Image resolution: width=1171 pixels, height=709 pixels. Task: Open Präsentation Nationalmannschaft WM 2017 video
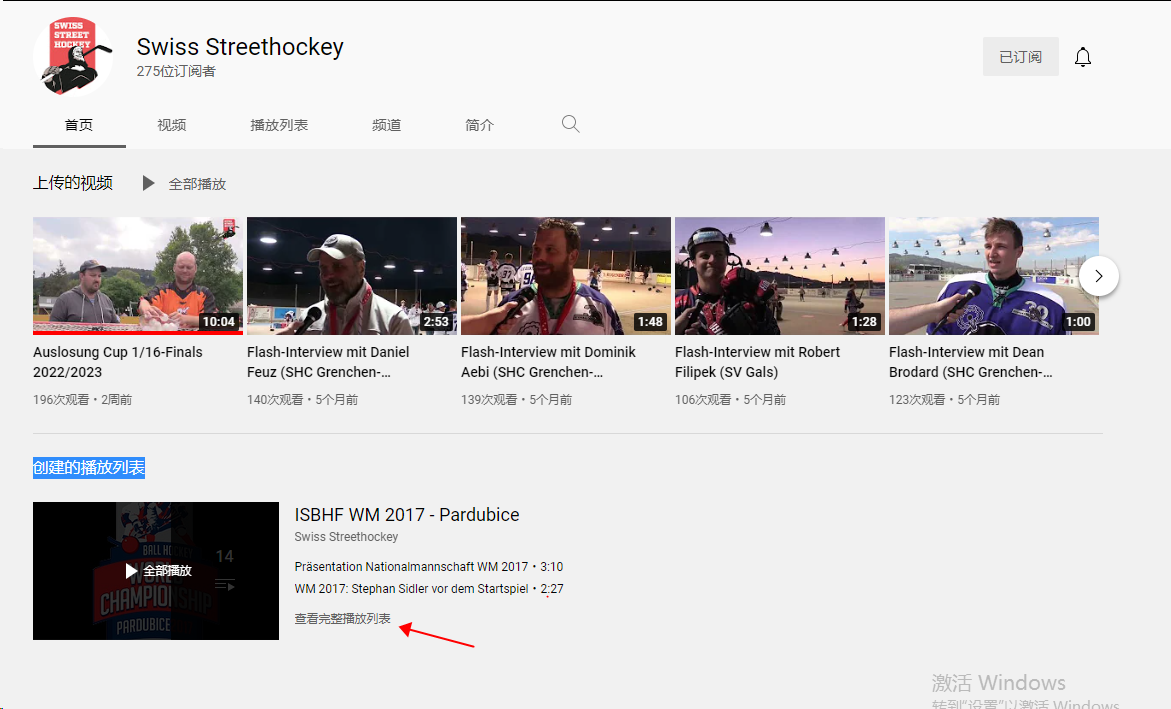411,566
